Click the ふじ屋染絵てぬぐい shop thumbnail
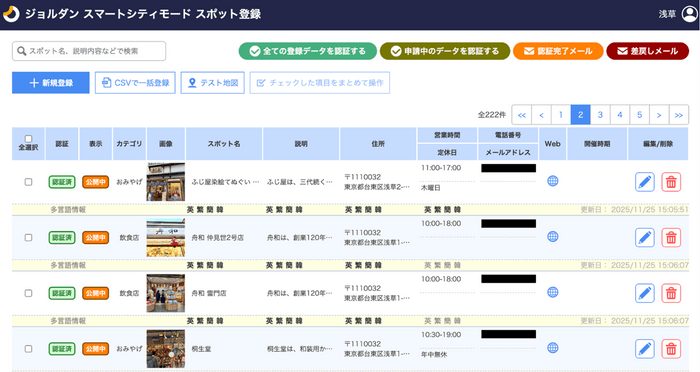This screenshot has width=700, height=372. coord(166,182)
